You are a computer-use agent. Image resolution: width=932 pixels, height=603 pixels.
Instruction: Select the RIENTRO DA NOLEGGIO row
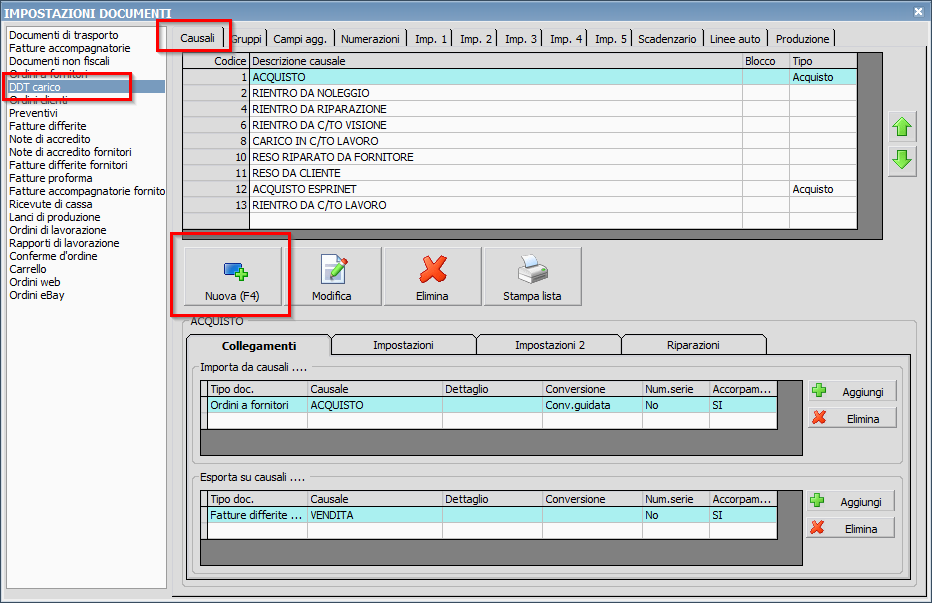[x=520, y=93]
